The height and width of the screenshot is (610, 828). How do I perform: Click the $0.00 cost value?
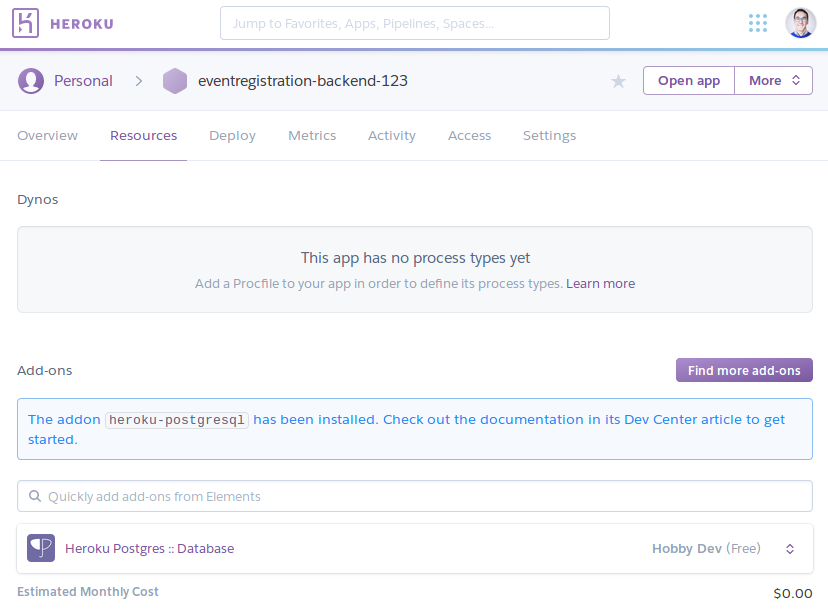(x=793, y=593)
